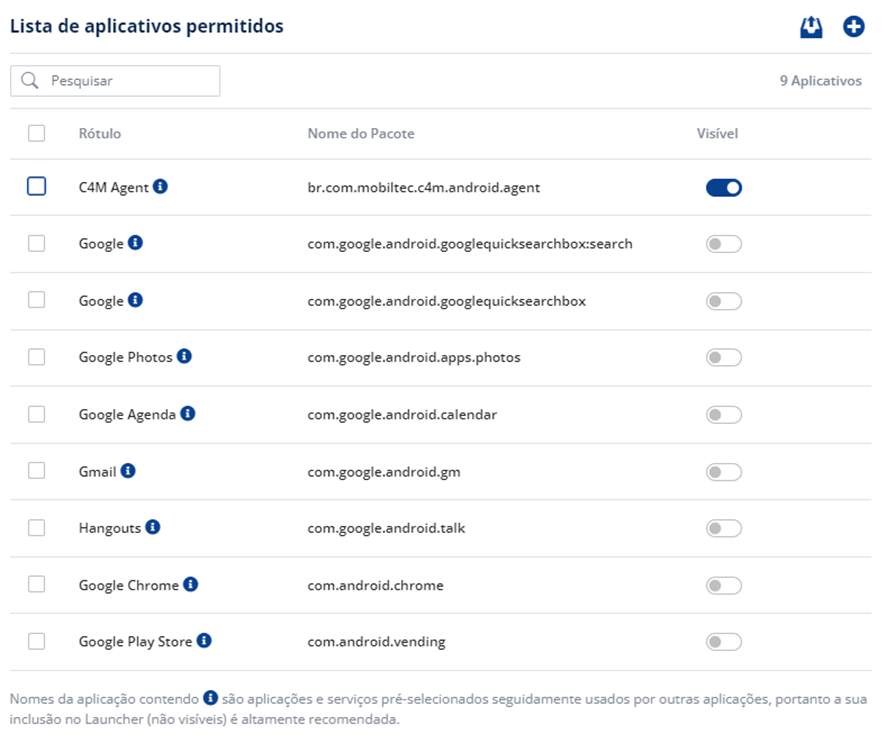The image size is (886, 743).
Task: Click the info icon beside Google Play Store
Action: 204,641
